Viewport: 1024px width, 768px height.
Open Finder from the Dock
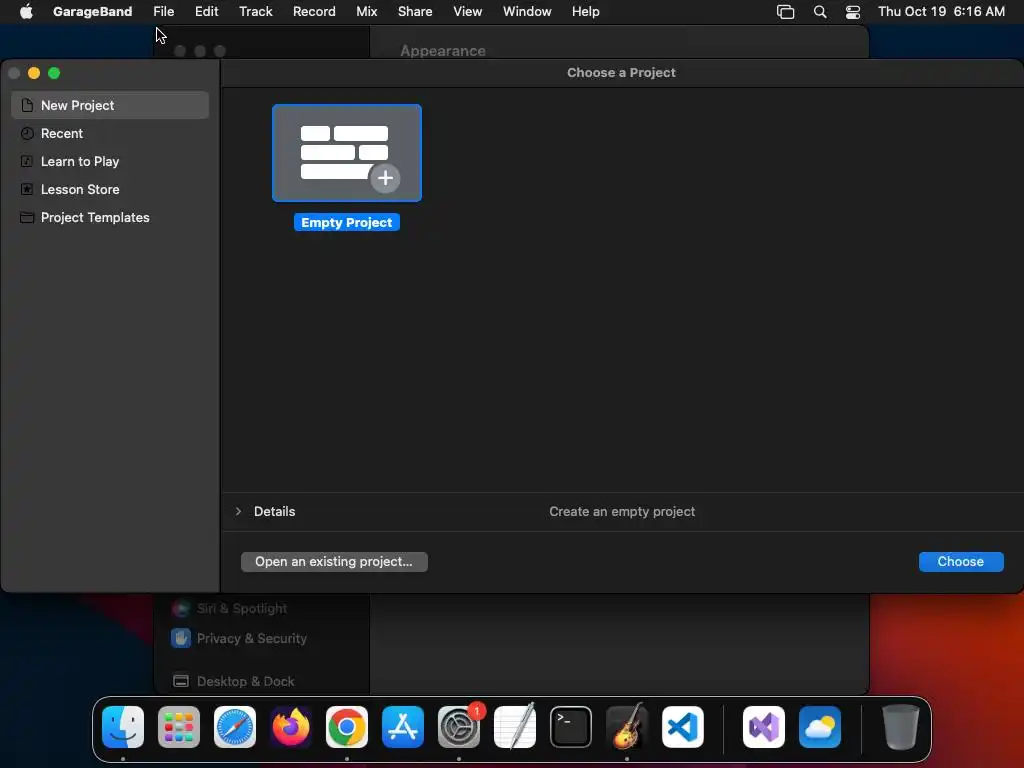[x=123, y=727]
